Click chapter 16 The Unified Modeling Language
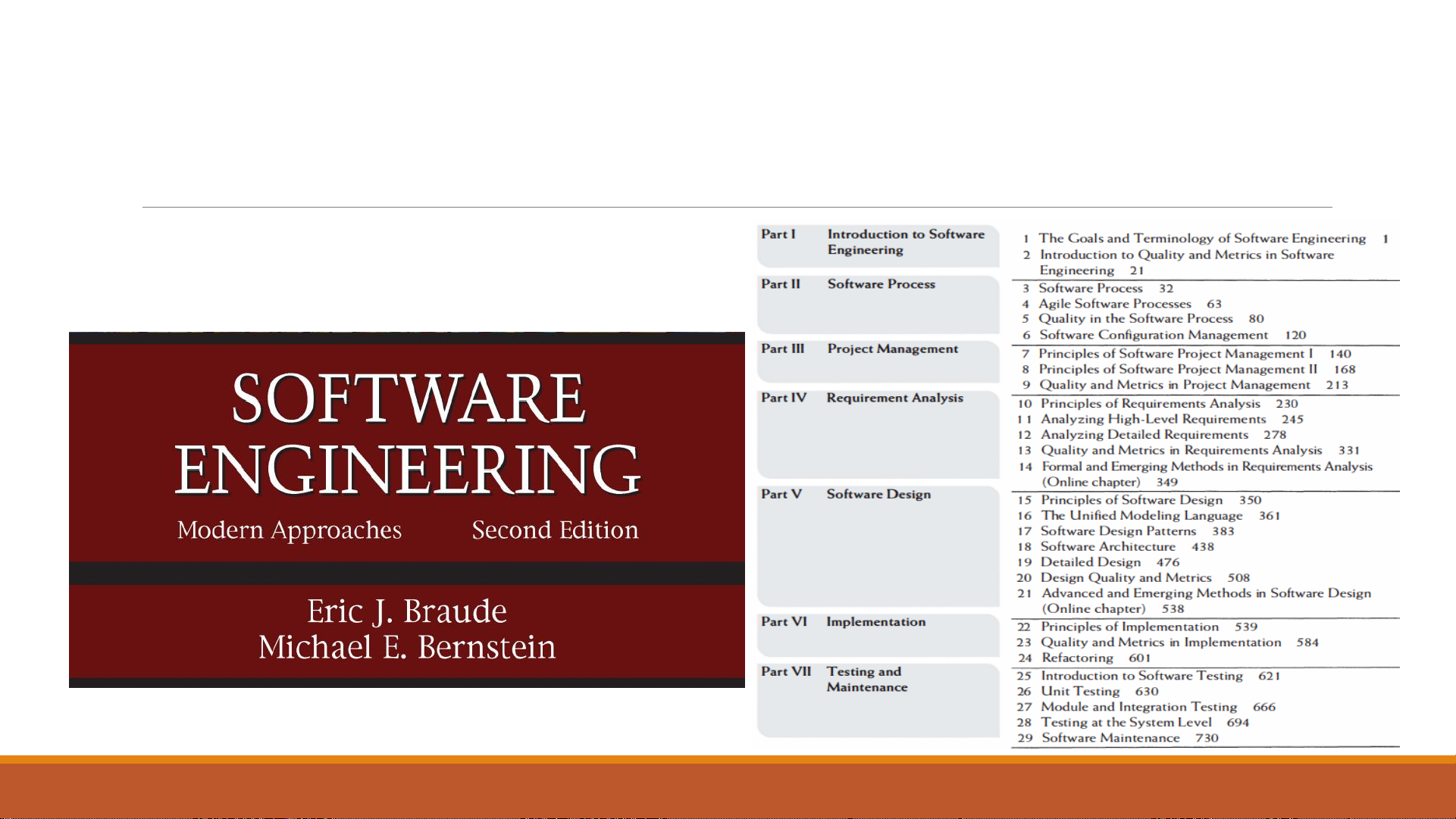Screen dimensions: 1456x819 click(x=1141, y=516)
